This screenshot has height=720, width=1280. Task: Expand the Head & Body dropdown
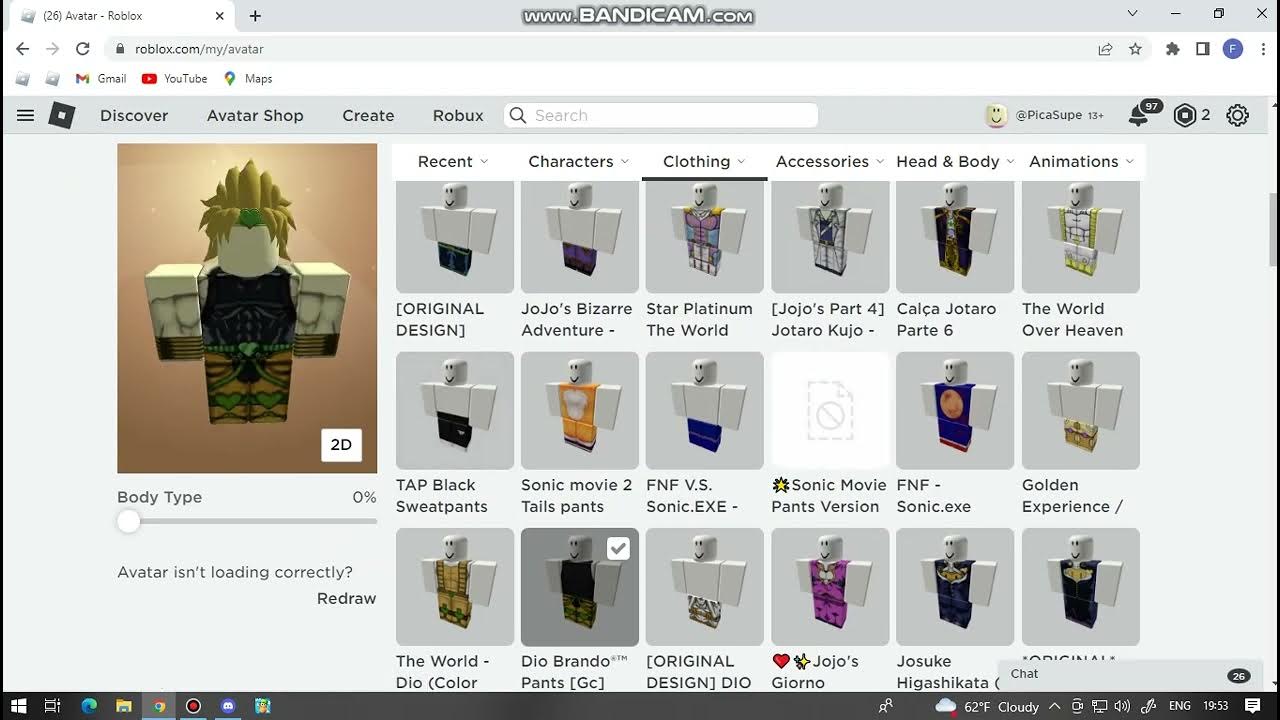[x=955, y=162]
